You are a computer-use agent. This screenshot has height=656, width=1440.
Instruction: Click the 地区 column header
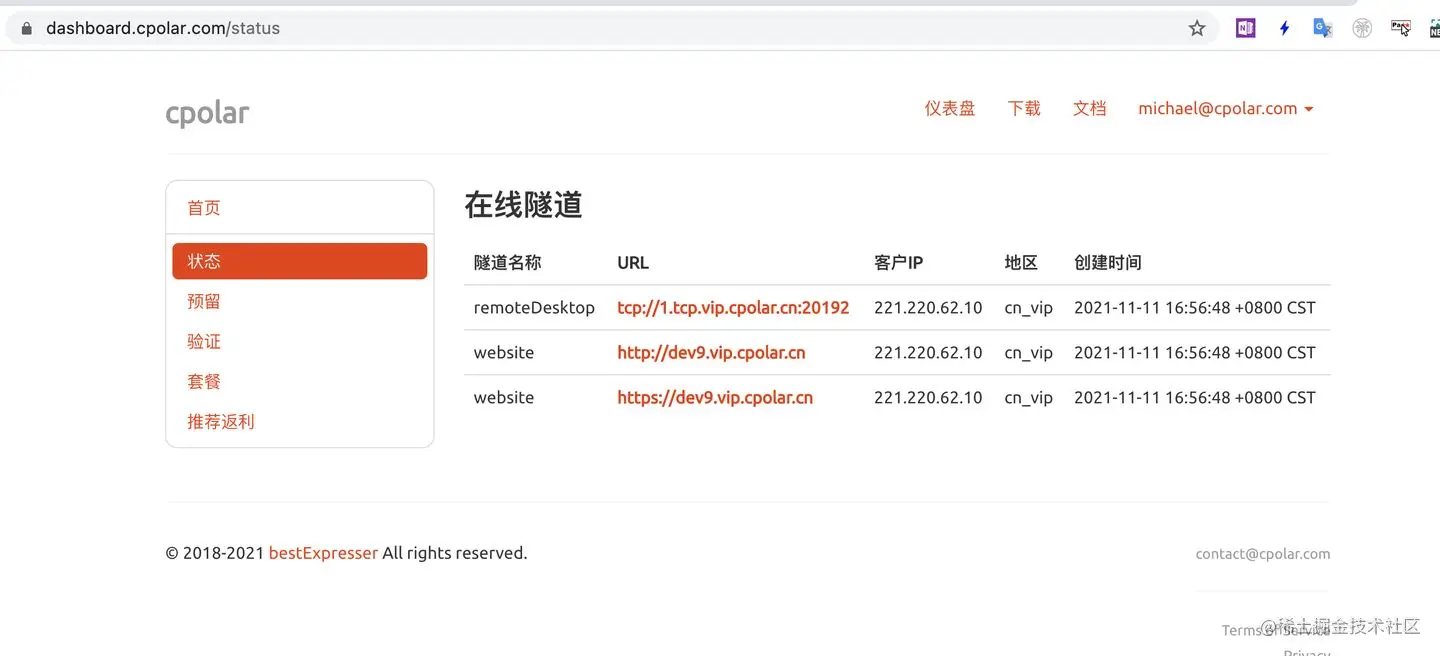pos(1021,262)
